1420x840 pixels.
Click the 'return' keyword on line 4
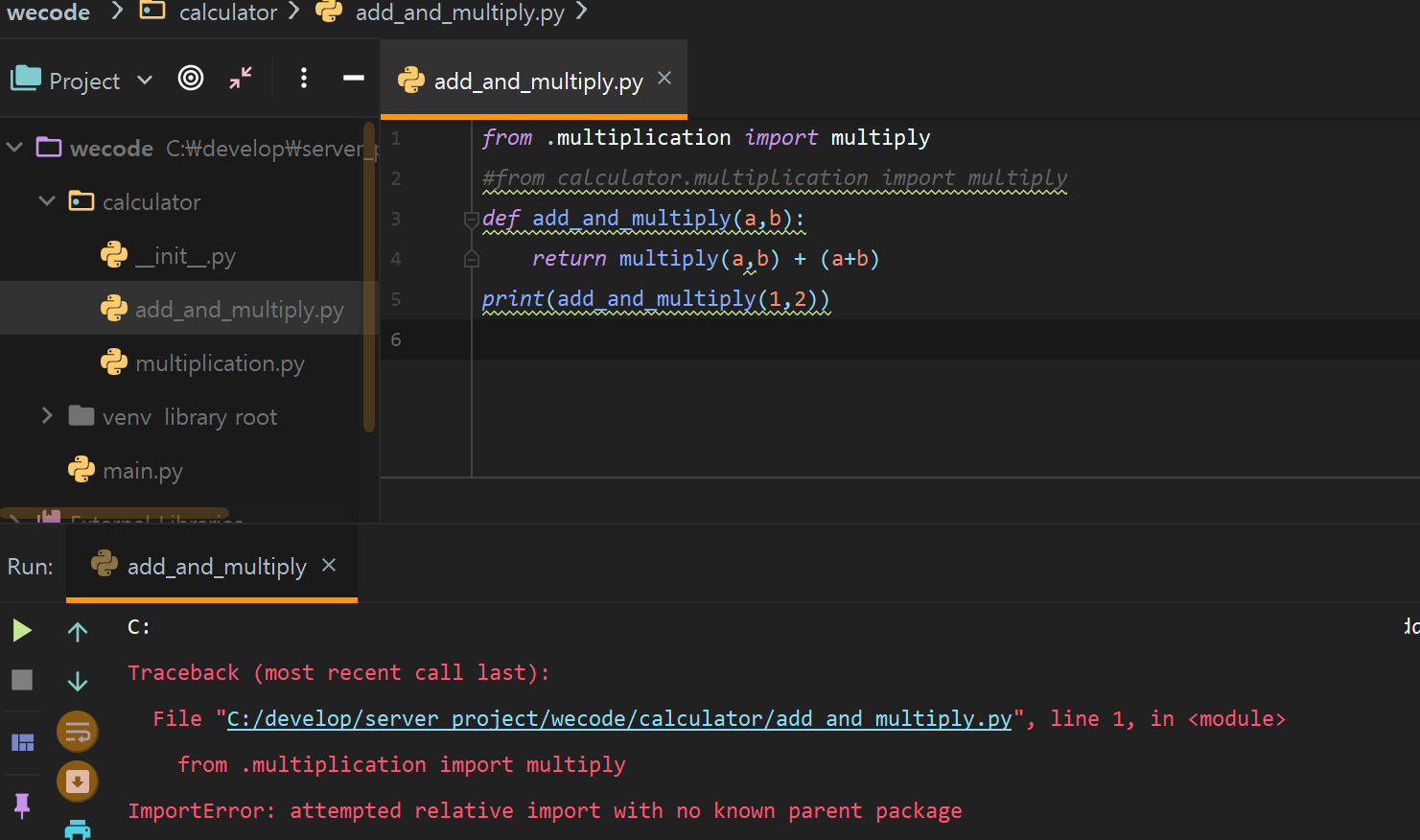coord(569,258)
